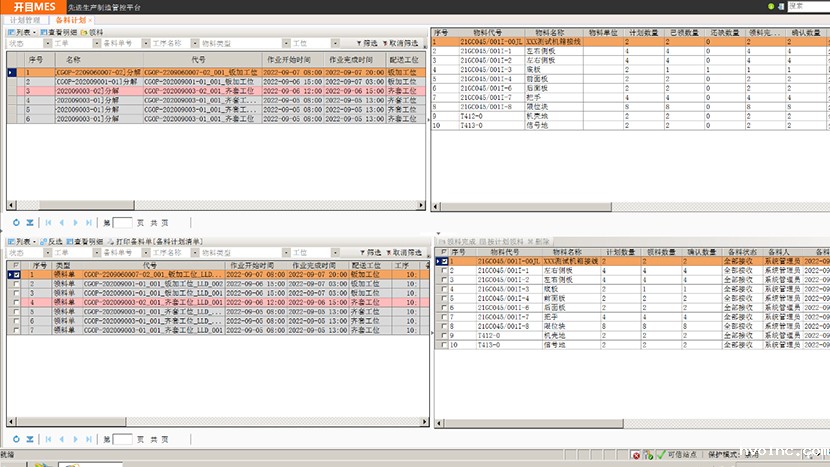
Task: Click the page number field in lower pagination
Action: [x=123, y=439]
